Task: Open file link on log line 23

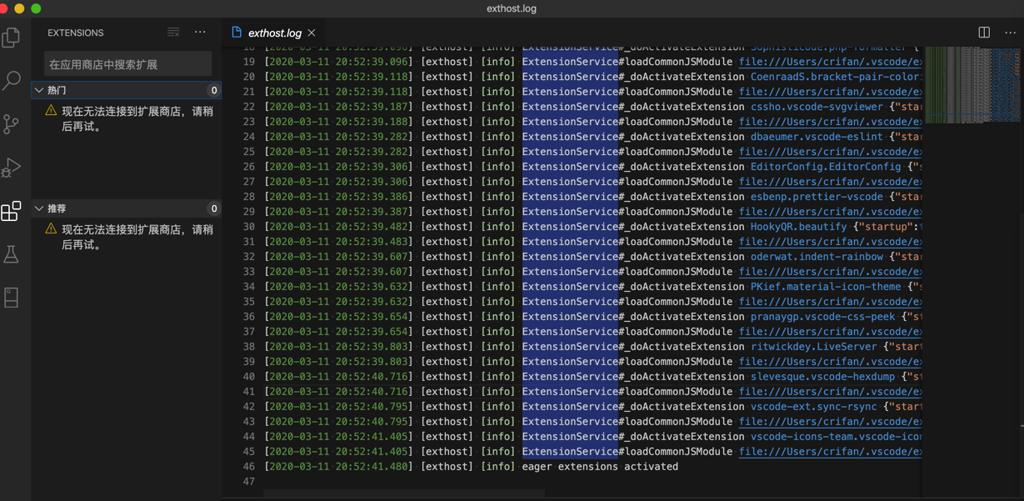Action: tap(830, 121)
